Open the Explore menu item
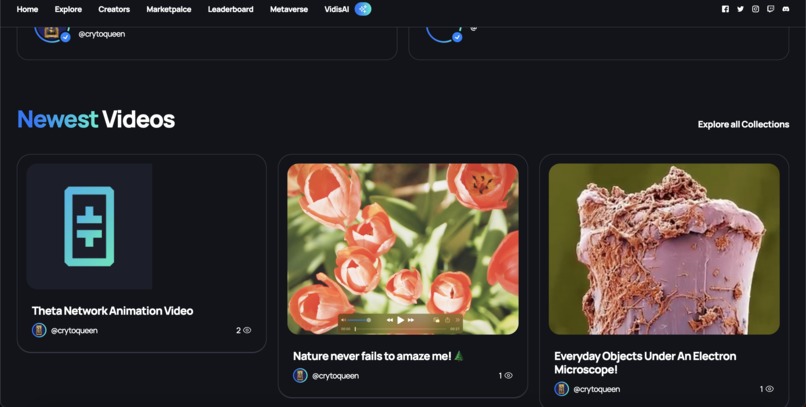The image size is (806, 407). [68, 9]
